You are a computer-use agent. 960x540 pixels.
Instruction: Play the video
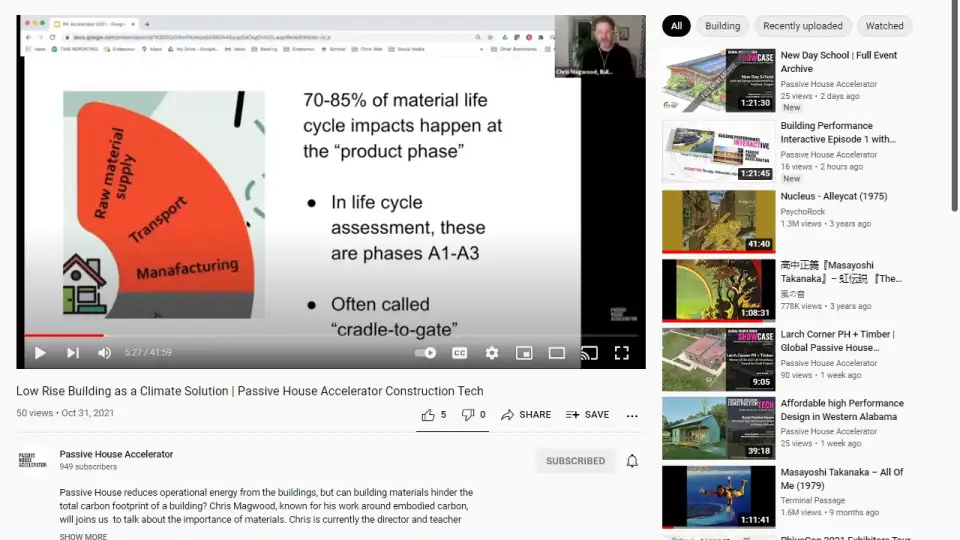(40, 353)
